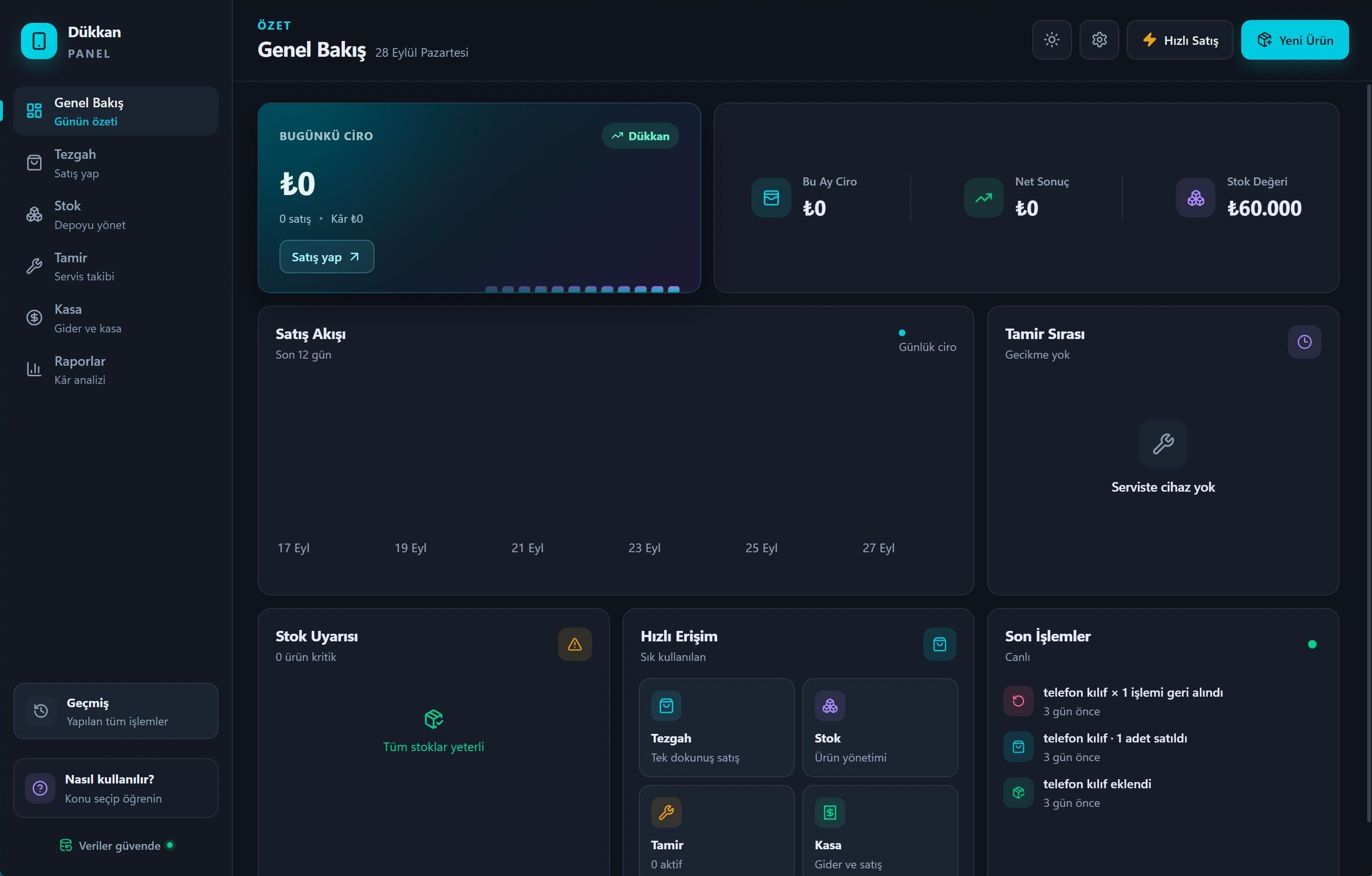Screen dimensions: 1372x876
Task: Click the wrench icon above Serviste cihaz yok
Action: click(x=1163, y=443)
